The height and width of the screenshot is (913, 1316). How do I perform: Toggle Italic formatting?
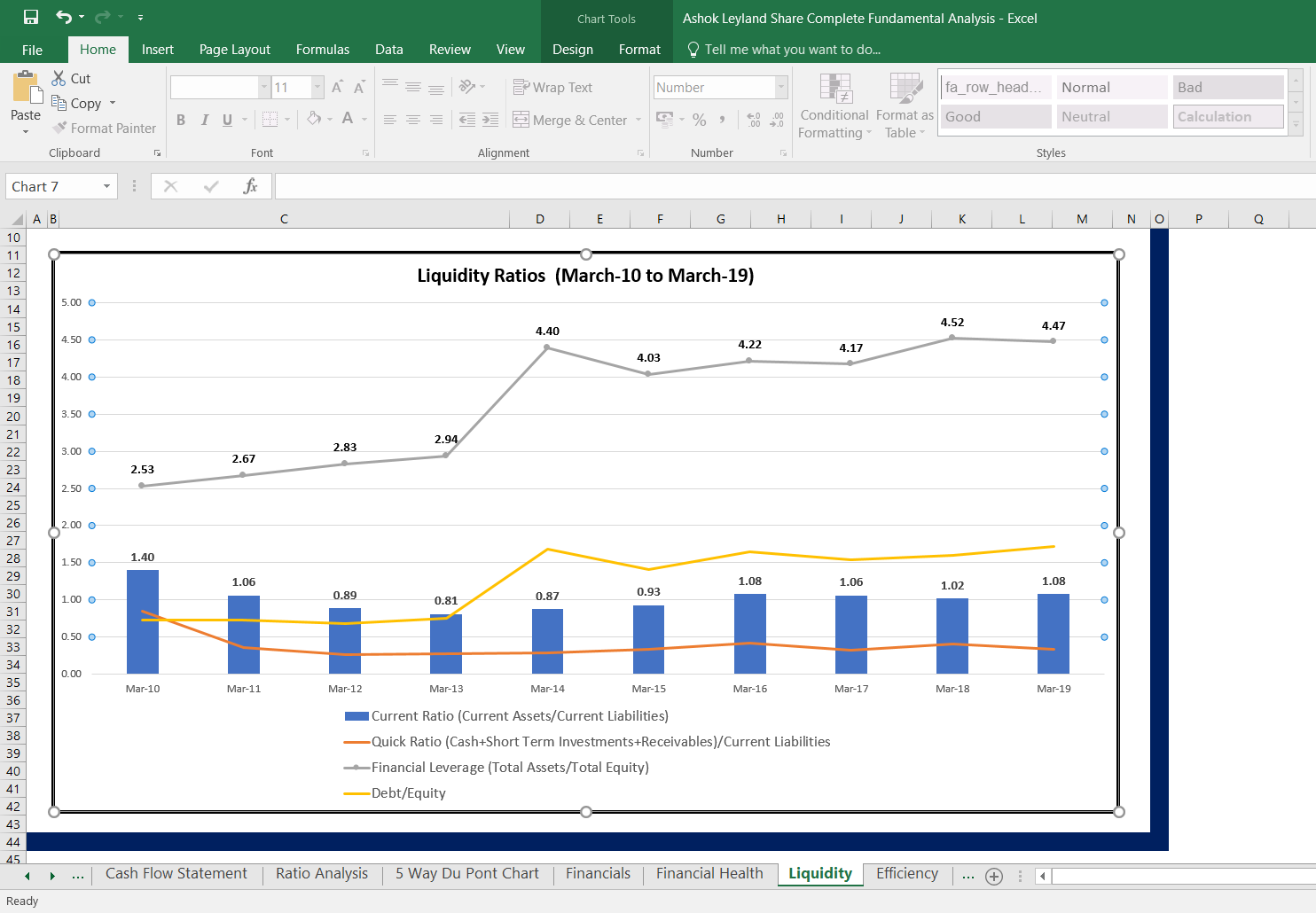[x=205, y=120]
